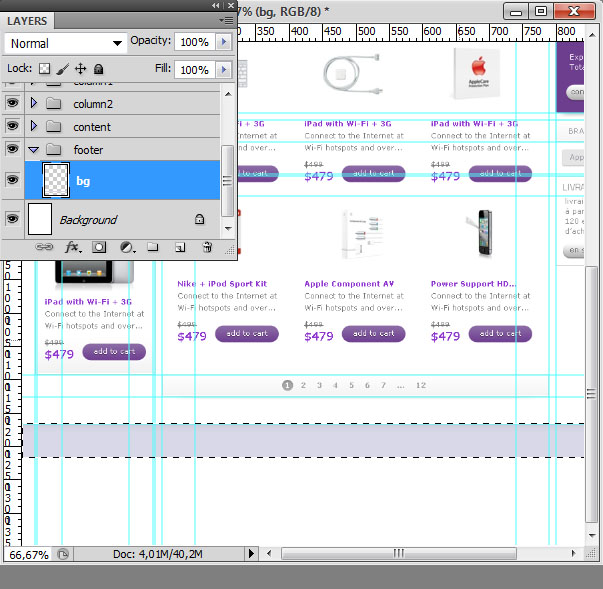This screenshot has height=589, width=603.
Task: Hide the column2 group
Action: coord(12,103)
